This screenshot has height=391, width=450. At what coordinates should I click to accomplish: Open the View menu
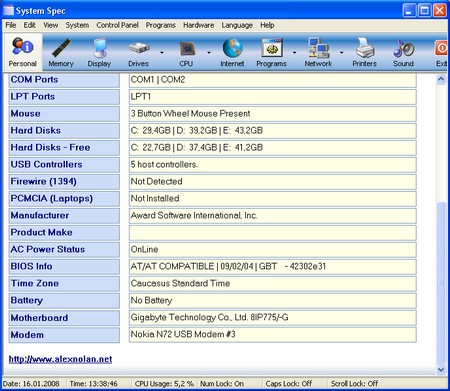pos(50,25)
